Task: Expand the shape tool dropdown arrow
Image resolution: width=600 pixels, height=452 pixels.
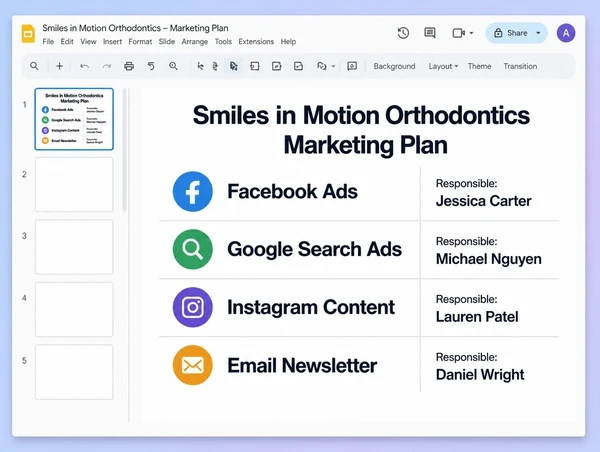Action: tap(333, 66)
